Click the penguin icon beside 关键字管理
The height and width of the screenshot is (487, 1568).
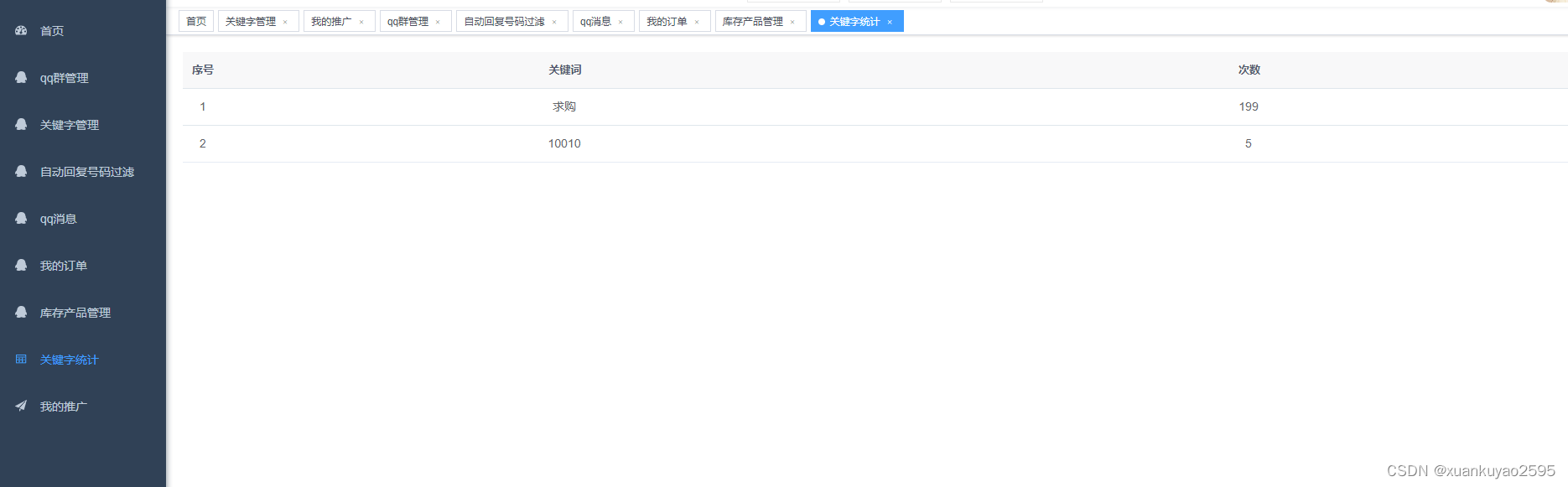click(x=21, y=124)
